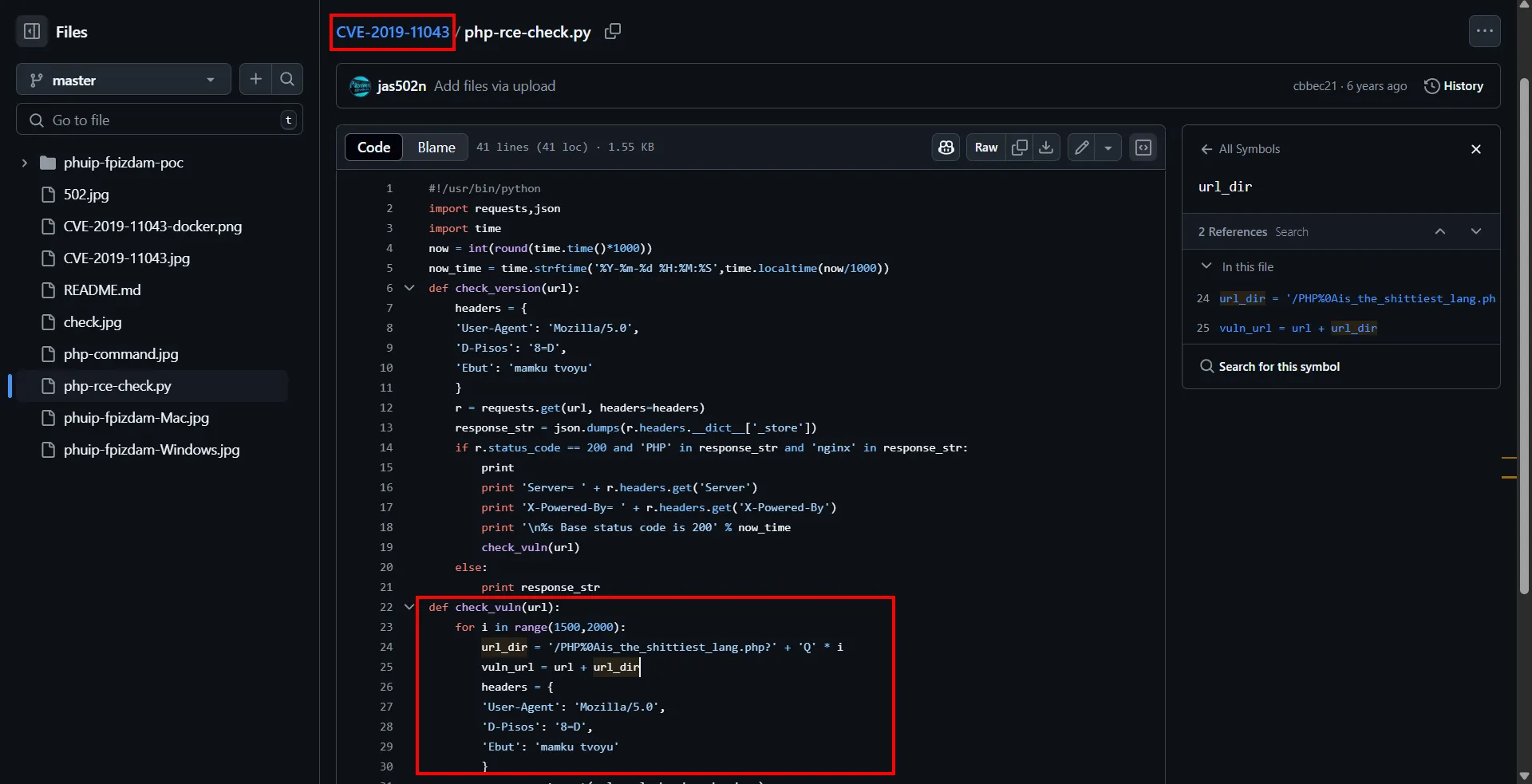This screenshot has width=1532, height=784.
Task: View file history with the clock icon
Action: tap(1454, 86)
